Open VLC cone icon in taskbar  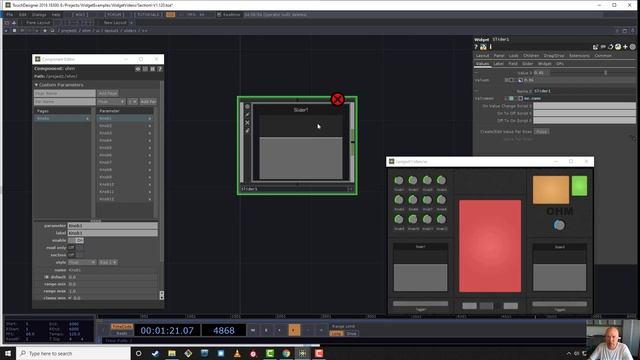pos(237,353)
